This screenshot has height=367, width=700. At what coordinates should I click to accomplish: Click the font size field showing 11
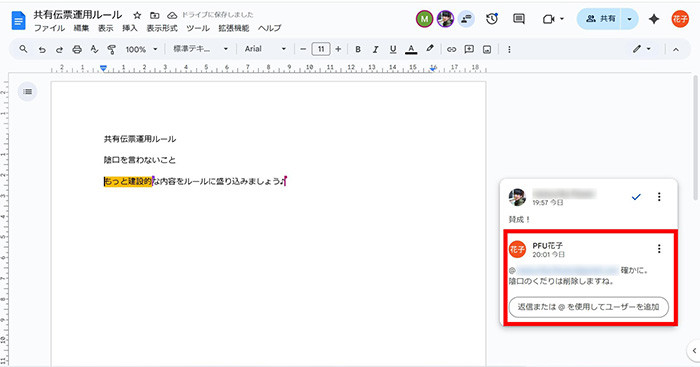pyautogui.click(x=321, y=49)
